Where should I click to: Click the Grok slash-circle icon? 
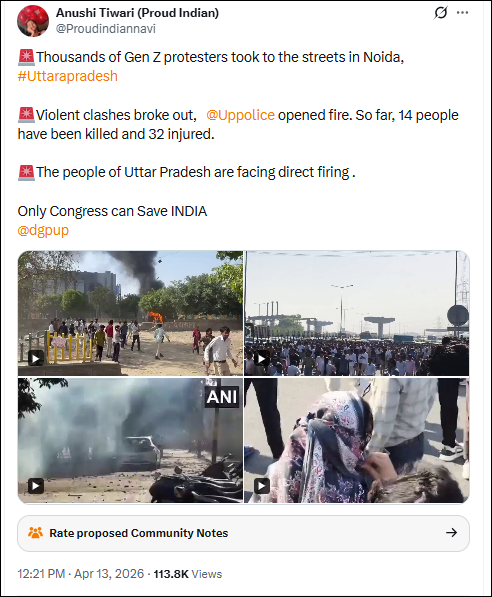point(441,13)
